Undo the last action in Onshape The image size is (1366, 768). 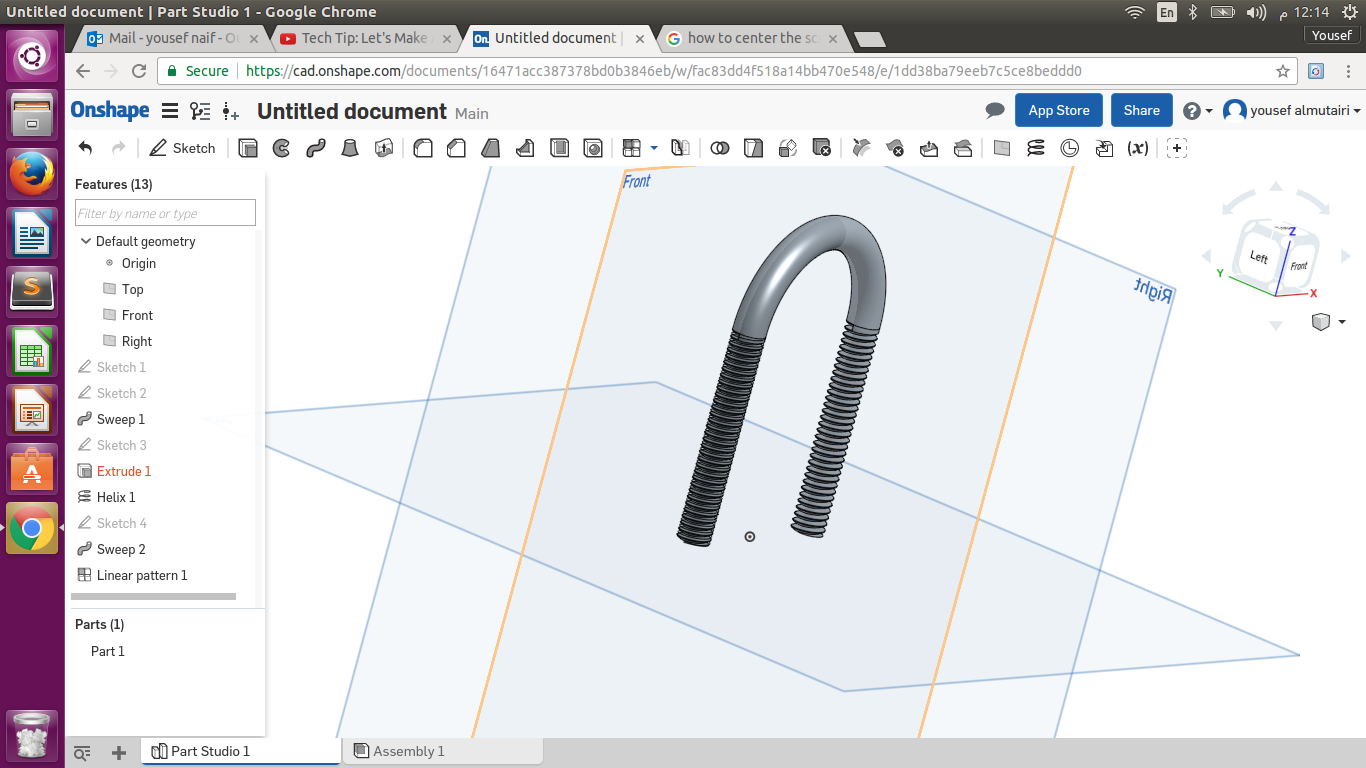tap(85, 148)
